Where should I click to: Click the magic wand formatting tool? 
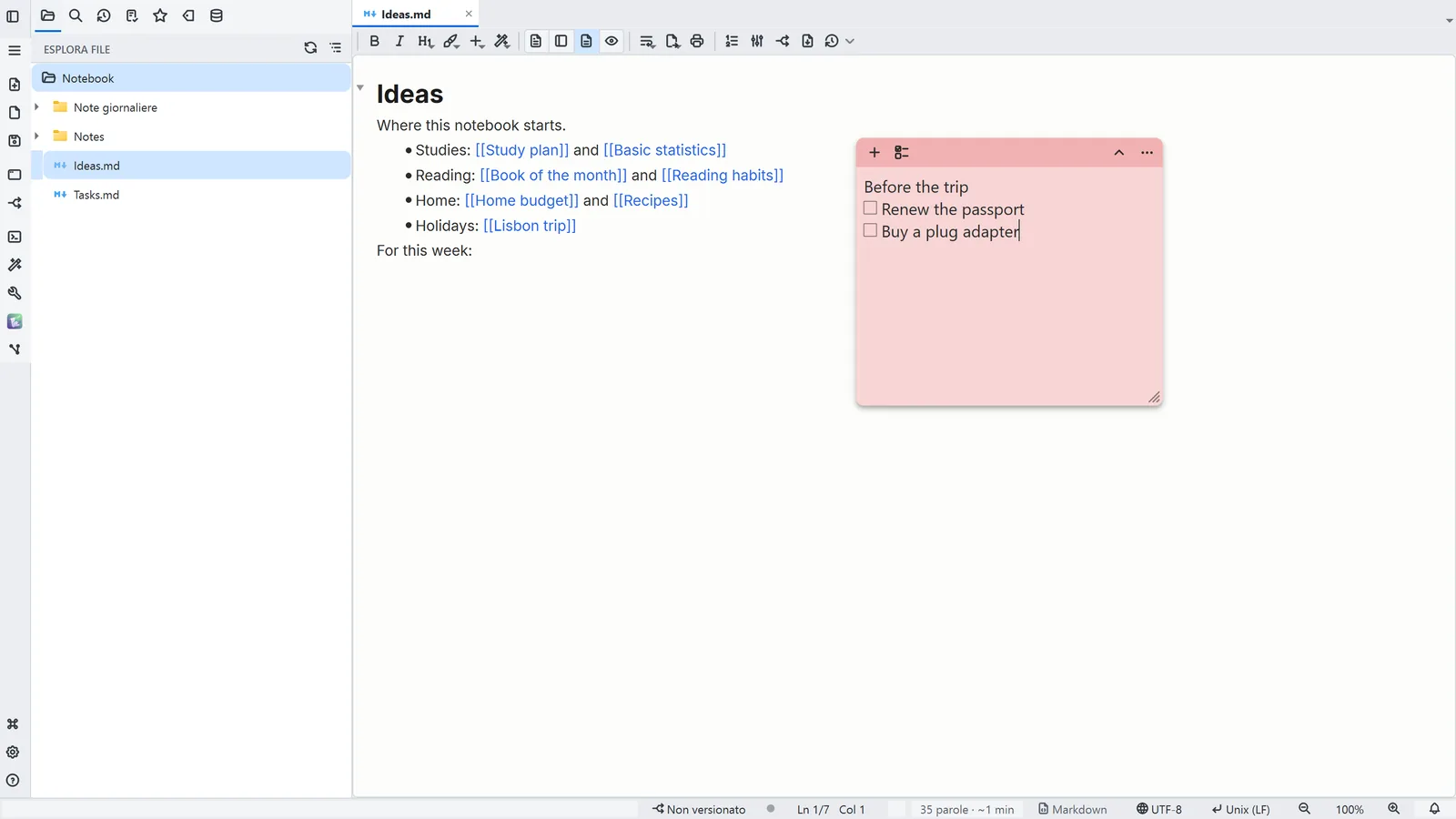pyautogui.click(x=502, y=41)
